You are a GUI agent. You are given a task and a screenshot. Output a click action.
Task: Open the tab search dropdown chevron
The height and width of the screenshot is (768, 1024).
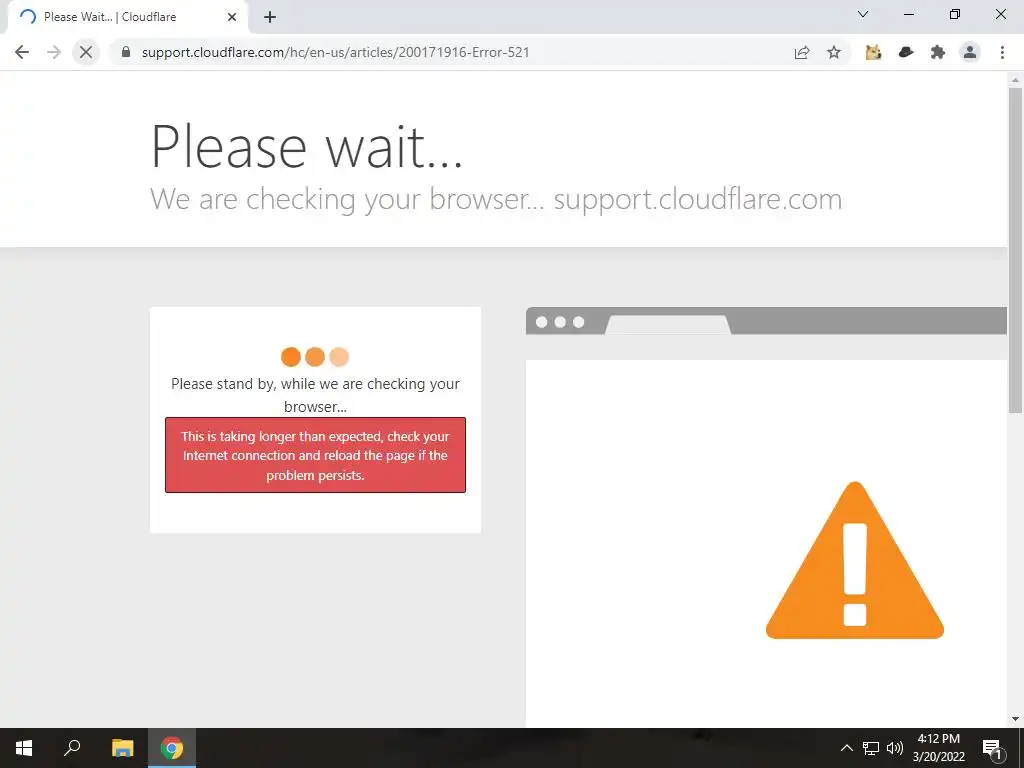[x=863, y=14]
